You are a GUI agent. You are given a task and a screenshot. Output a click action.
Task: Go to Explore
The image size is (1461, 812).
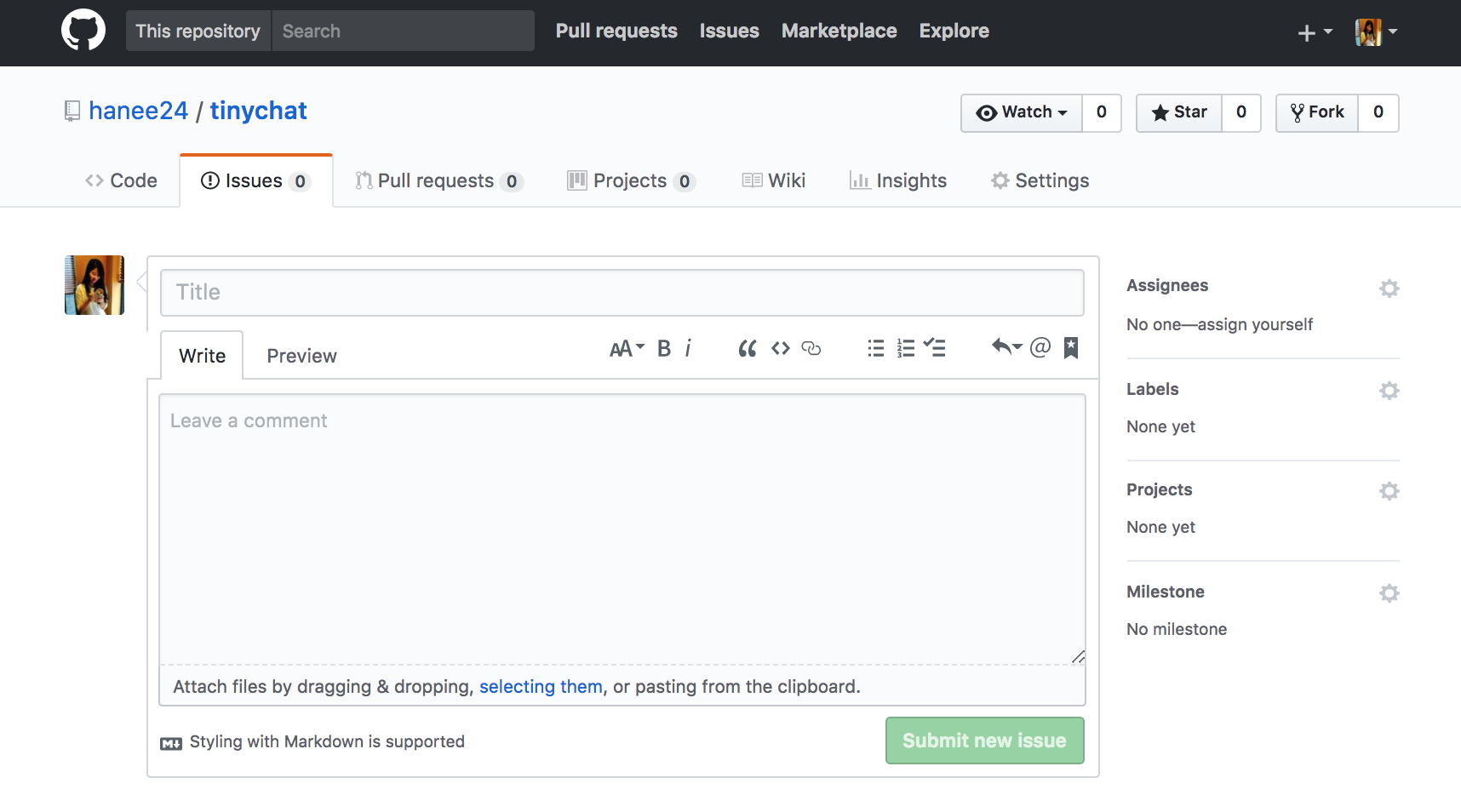(954, 31)
